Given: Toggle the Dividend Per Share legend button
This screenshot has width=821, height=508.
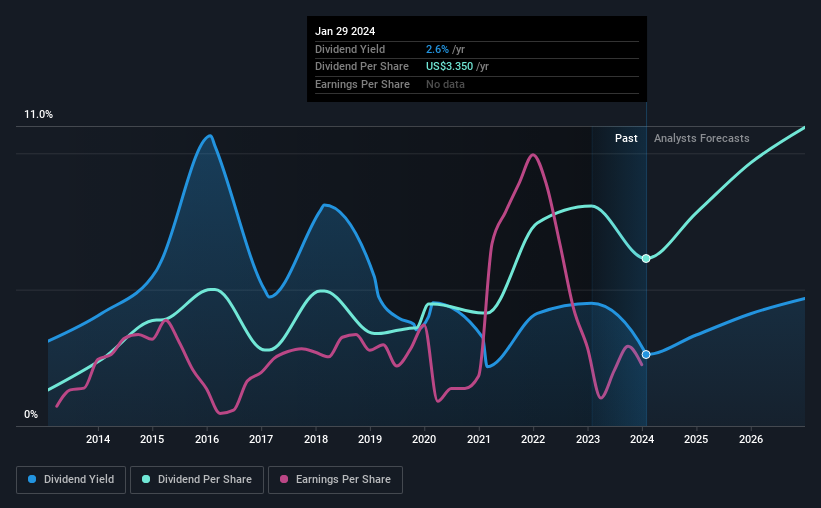Looking at the screenshot, I should (x=197, y=480).
